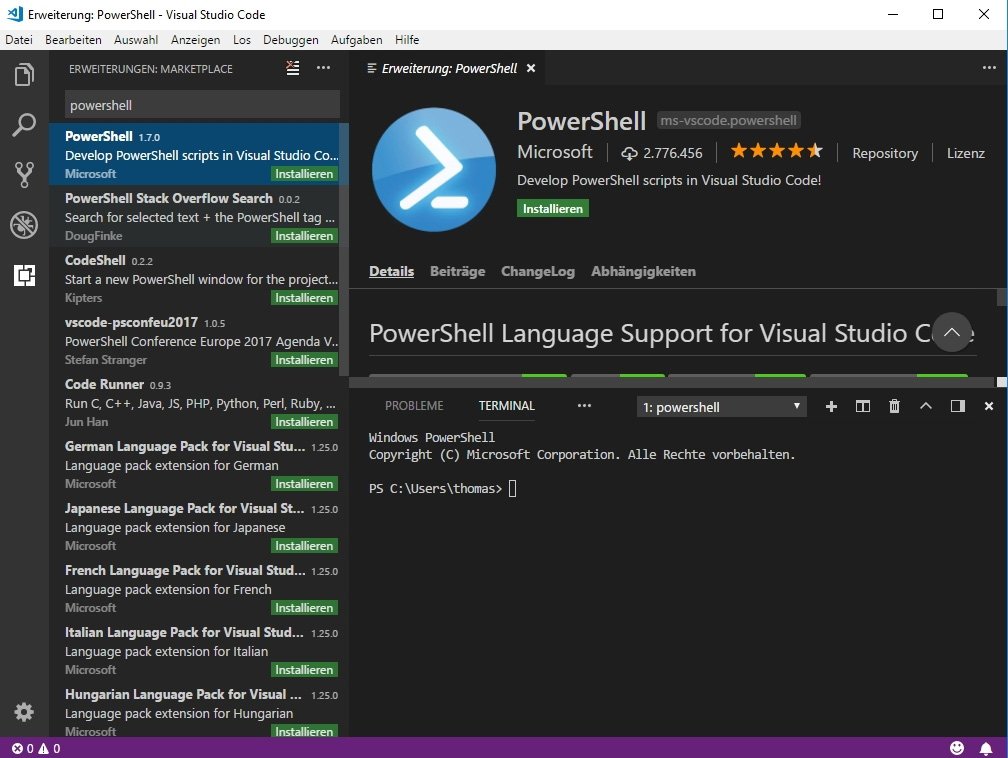The height and width of the screenshot is (758, 1008).
Task: Split the terminal with the split icon
Action: point(862,406)
